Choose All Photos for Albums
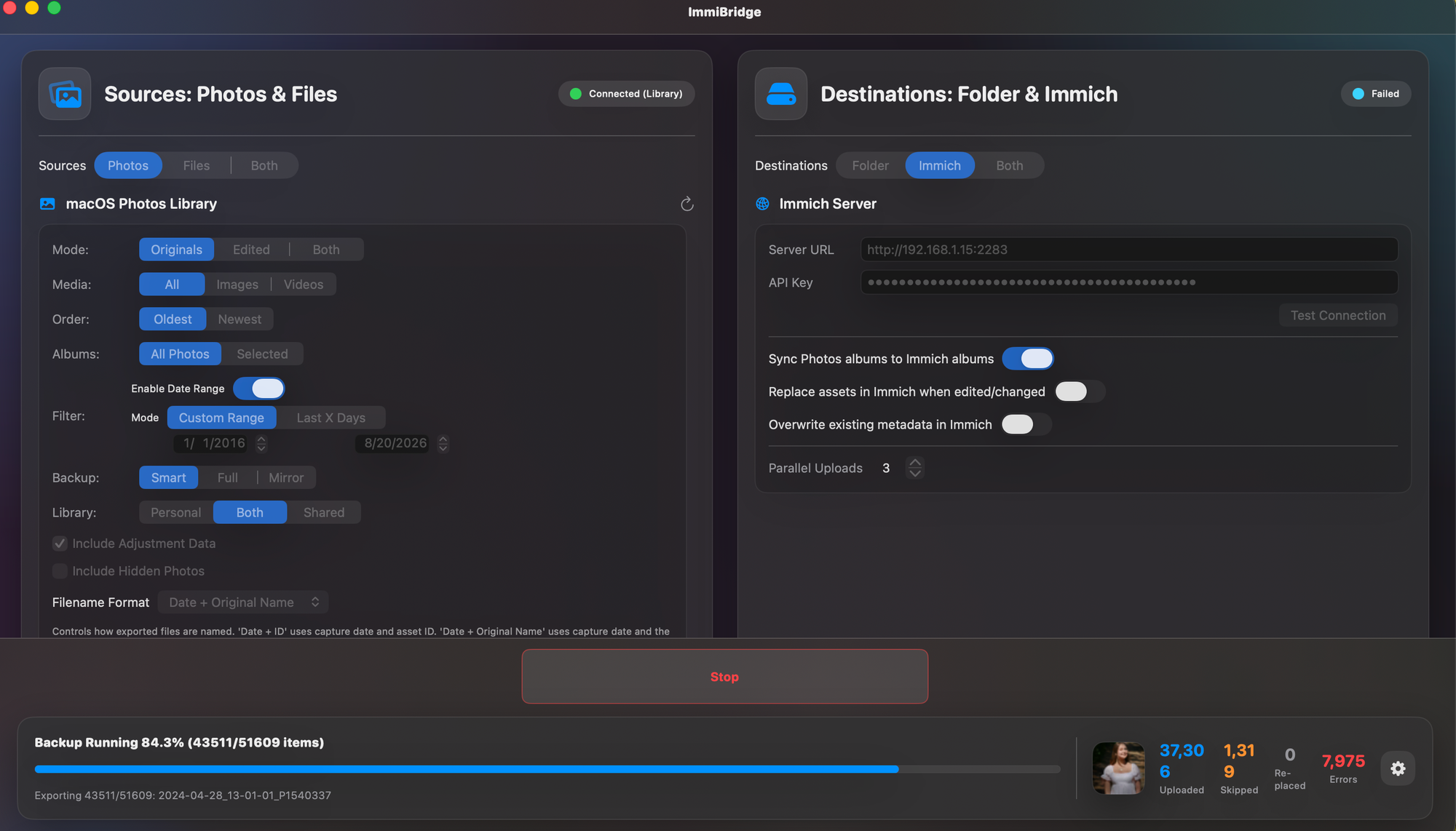Image resolution: width=1456 pixels, height=831 pixels. (x=180, y=354)
